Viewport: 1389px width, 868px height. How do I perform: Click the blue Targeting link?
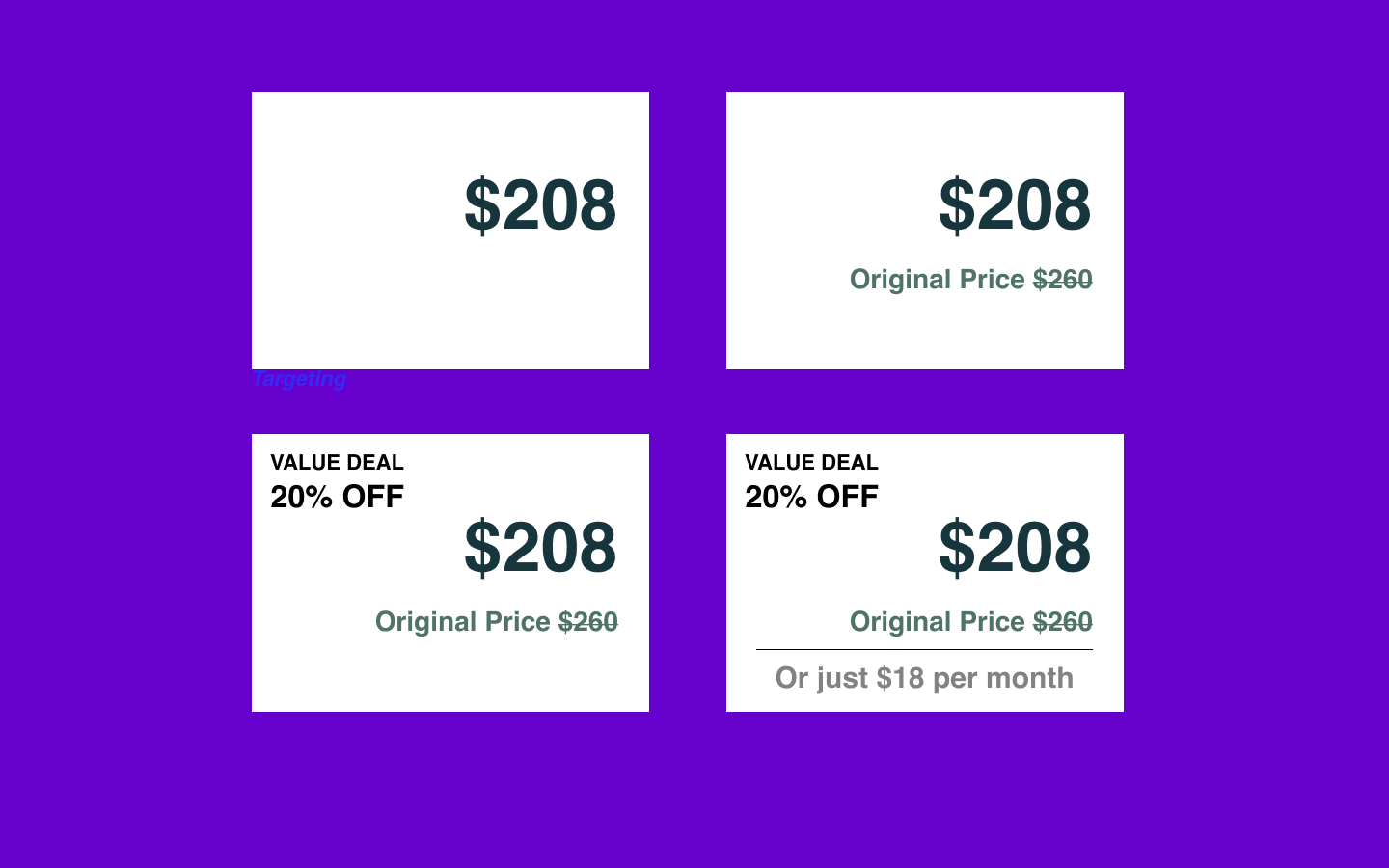click(x=299, y=380)
